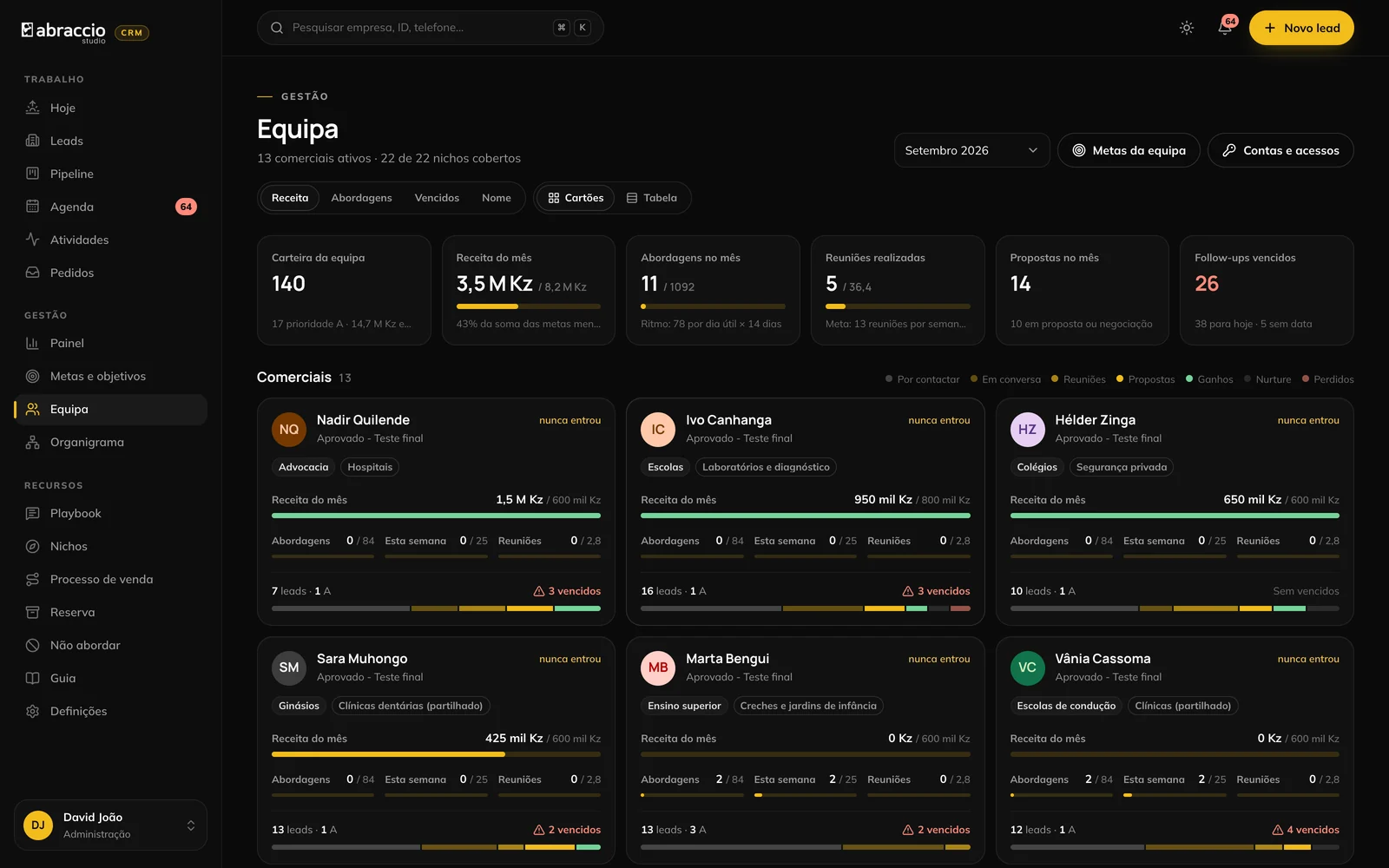This screenshot has height=868, width=1389.
Task: Sort team by Nome
Action: pyautogui.click(x=497, y=198)
